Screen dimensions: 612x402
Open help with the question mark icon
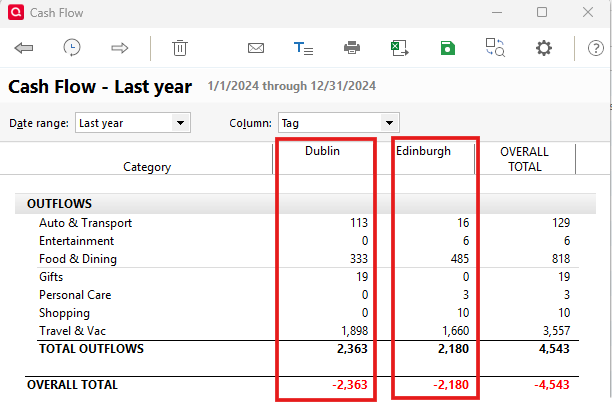pyautogui.click(x=596, y=48)
